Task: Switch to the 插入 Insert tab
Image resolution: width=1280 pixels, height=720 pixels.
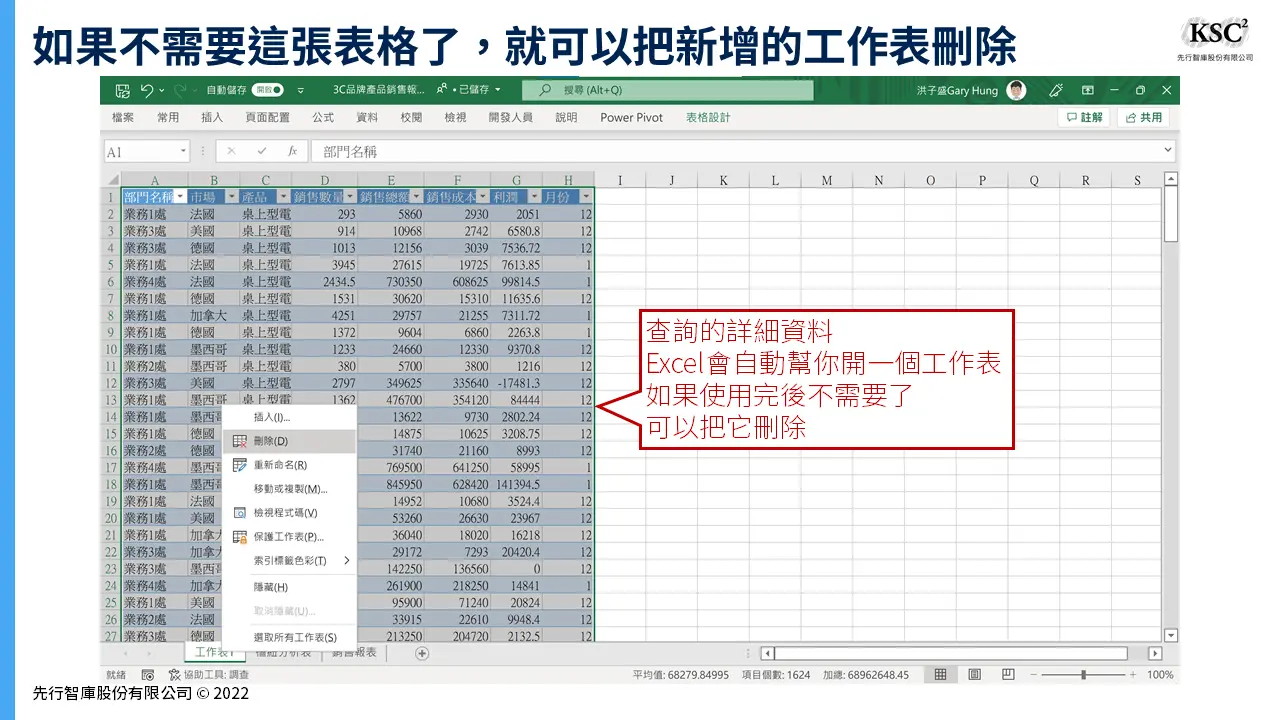Action: tap(212, 117)
